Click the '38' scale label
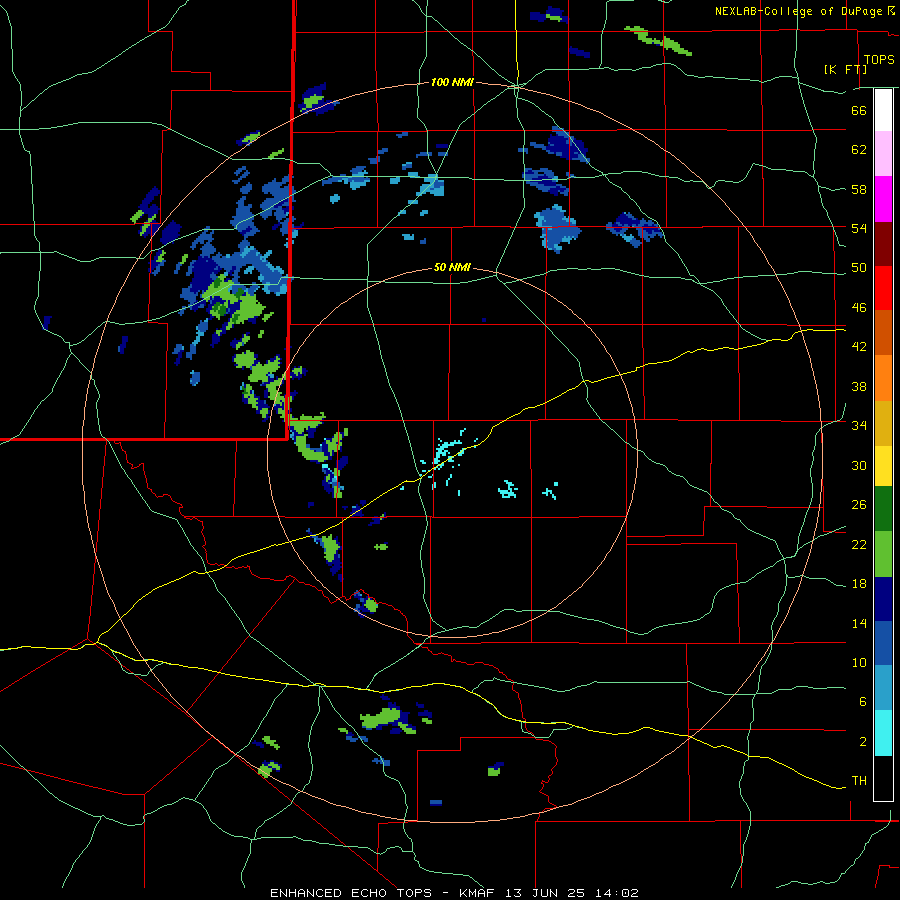This screenshot has height=900, width=900. click(859, 386)
